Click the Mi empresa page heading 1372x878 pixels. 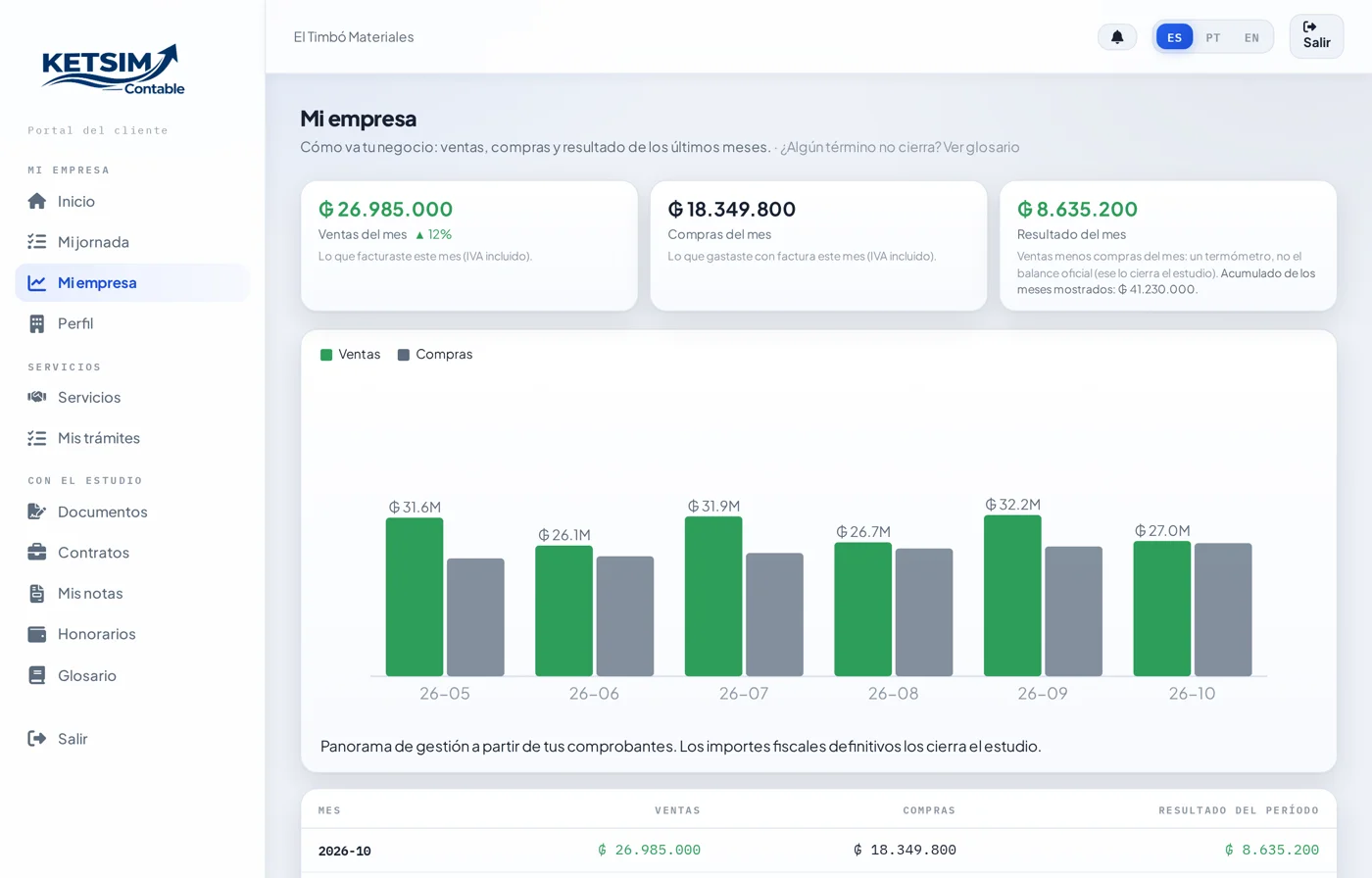click(359, 119)
